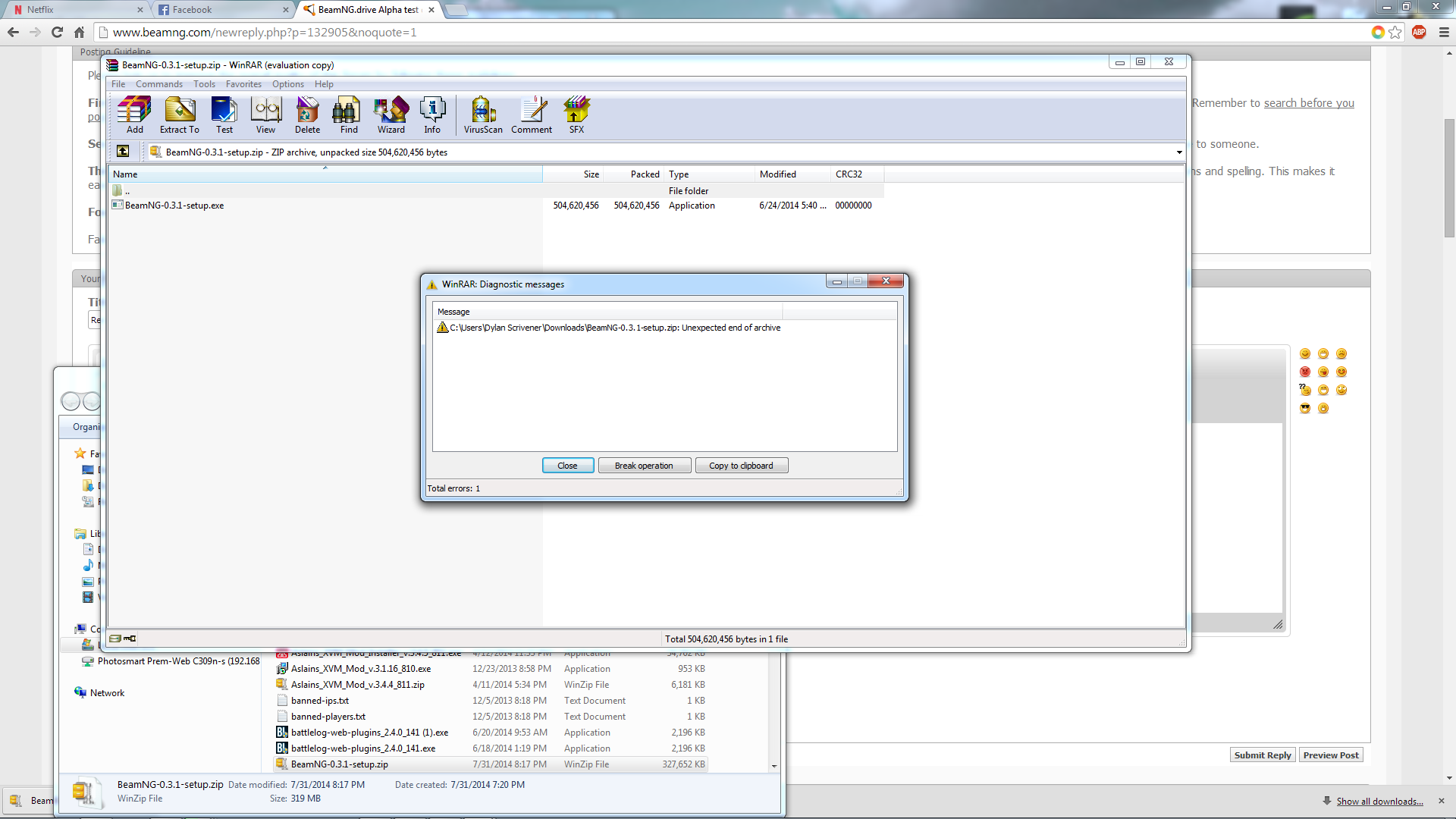Select battlelog-web-plugins_2.4.0_141.exe file
This screenshot has height=819, width=1456.
click(x=363, y=748)
